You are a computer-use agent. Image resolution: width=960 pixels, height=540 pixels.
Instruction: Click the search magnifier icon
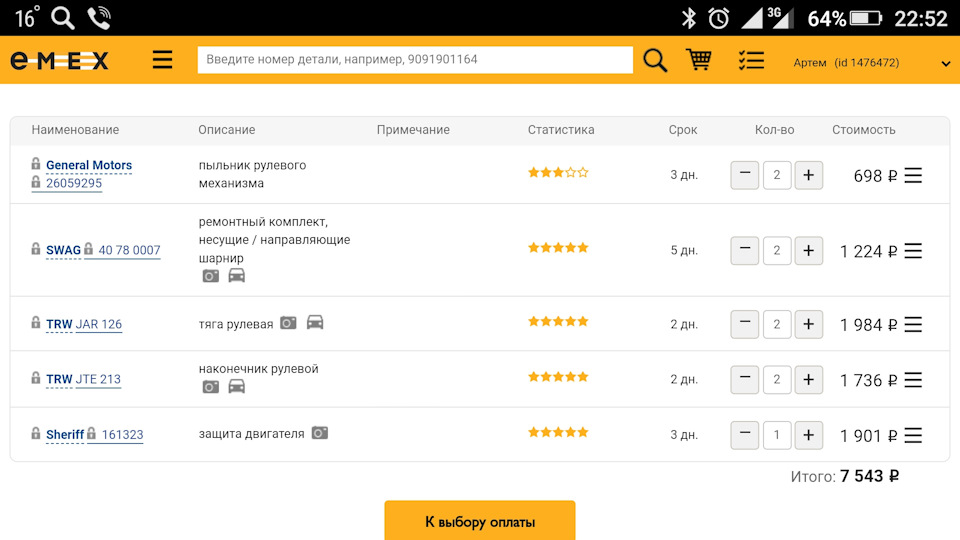655,60
